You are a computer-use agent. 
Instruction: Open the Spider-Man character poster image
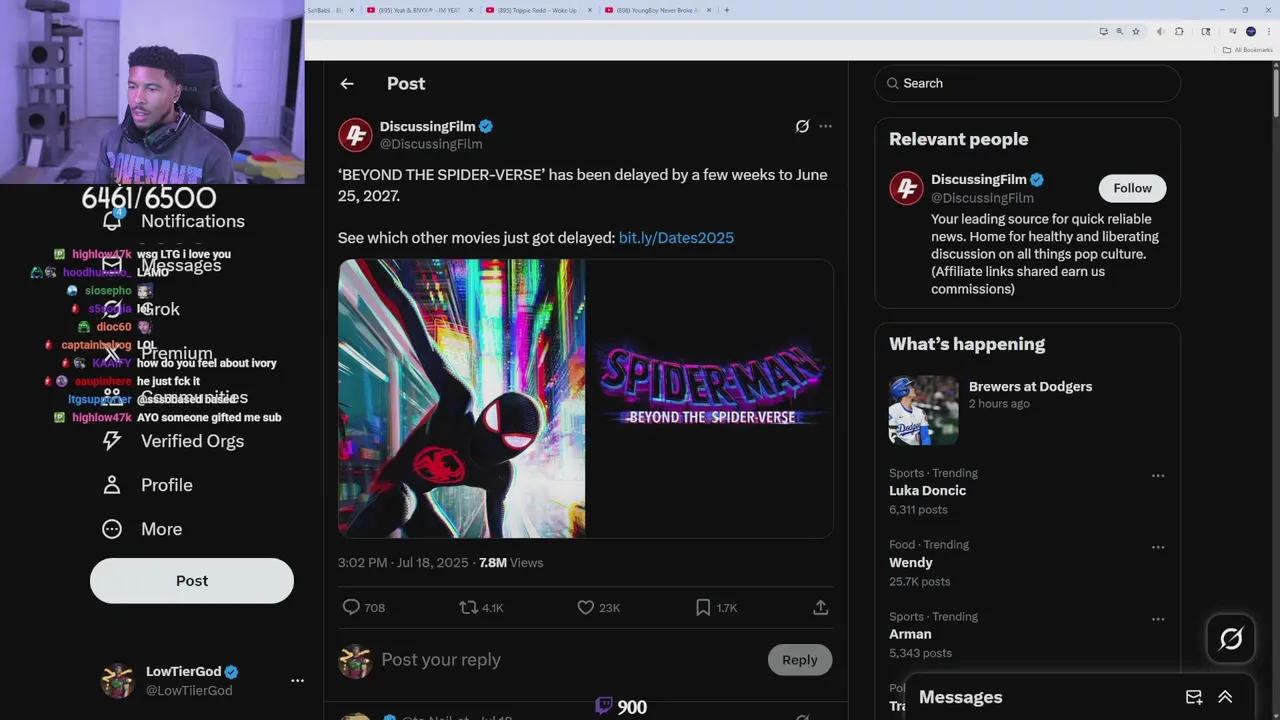point(461,399)
